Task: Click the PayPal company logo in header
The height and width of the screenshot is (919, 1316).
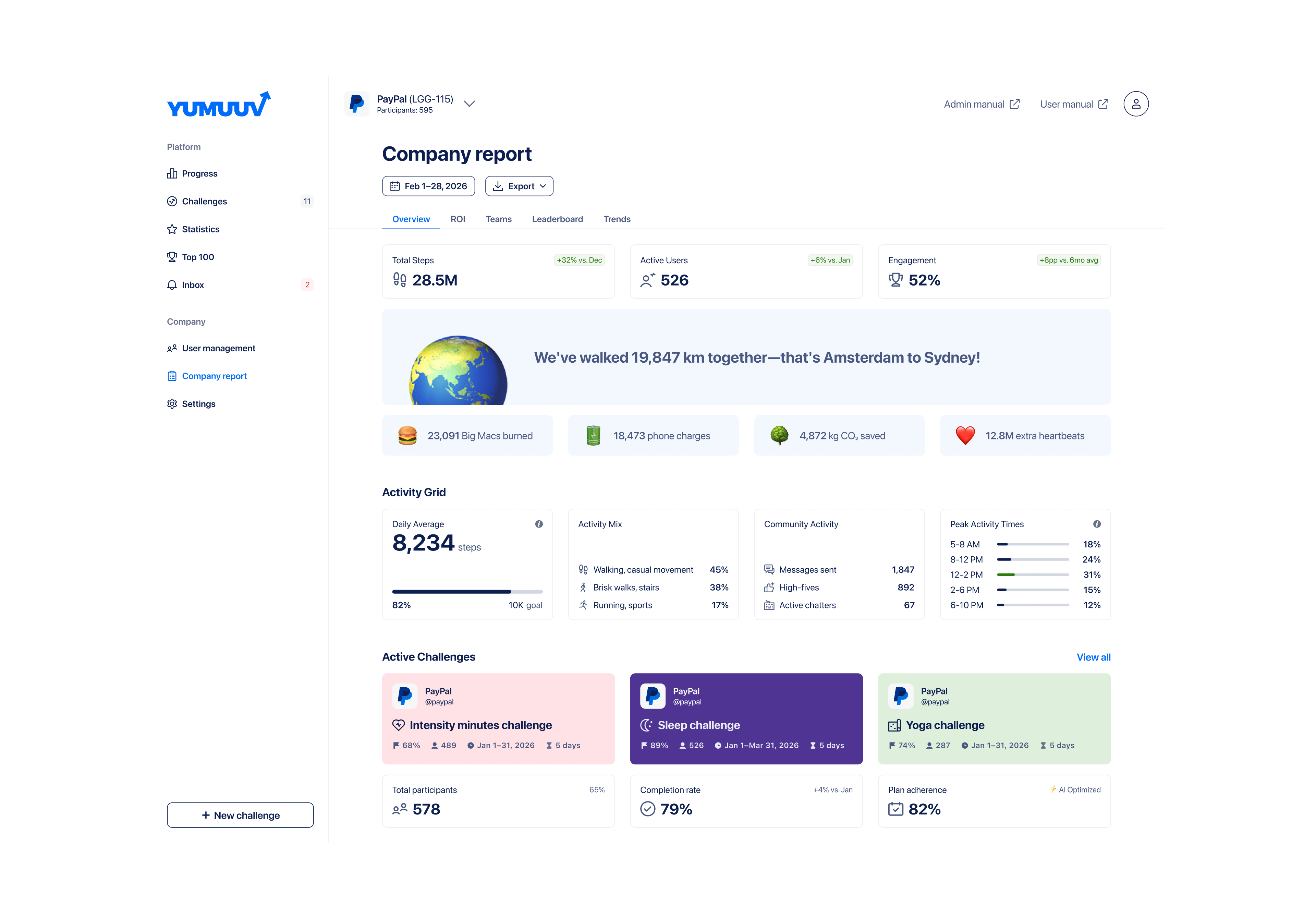Action: 356,104
